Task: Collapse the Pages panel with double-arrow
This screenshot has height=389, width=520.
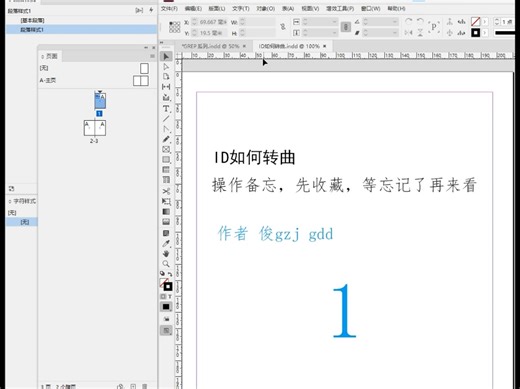Action: 146,48
